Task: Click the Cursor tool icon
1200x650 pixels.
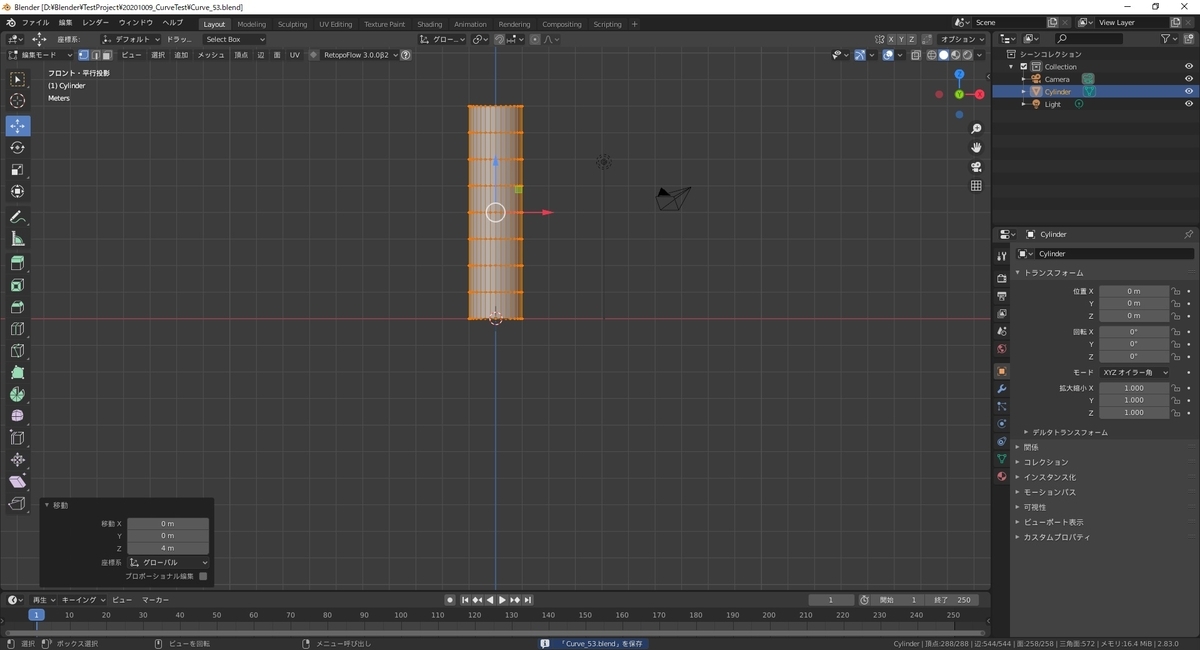Action: (x=18, y=101)
